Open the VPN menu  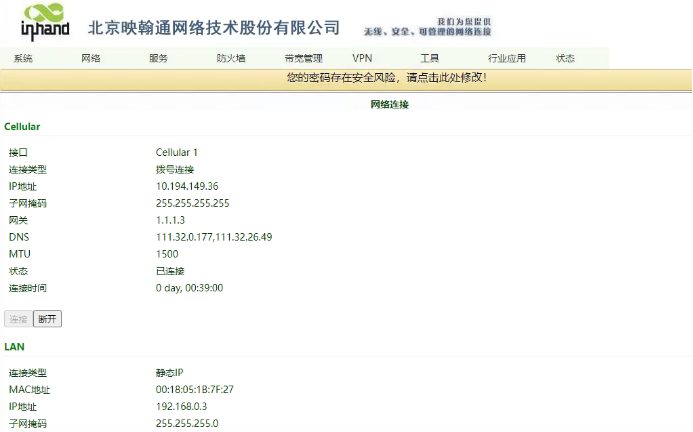[362, 58]
